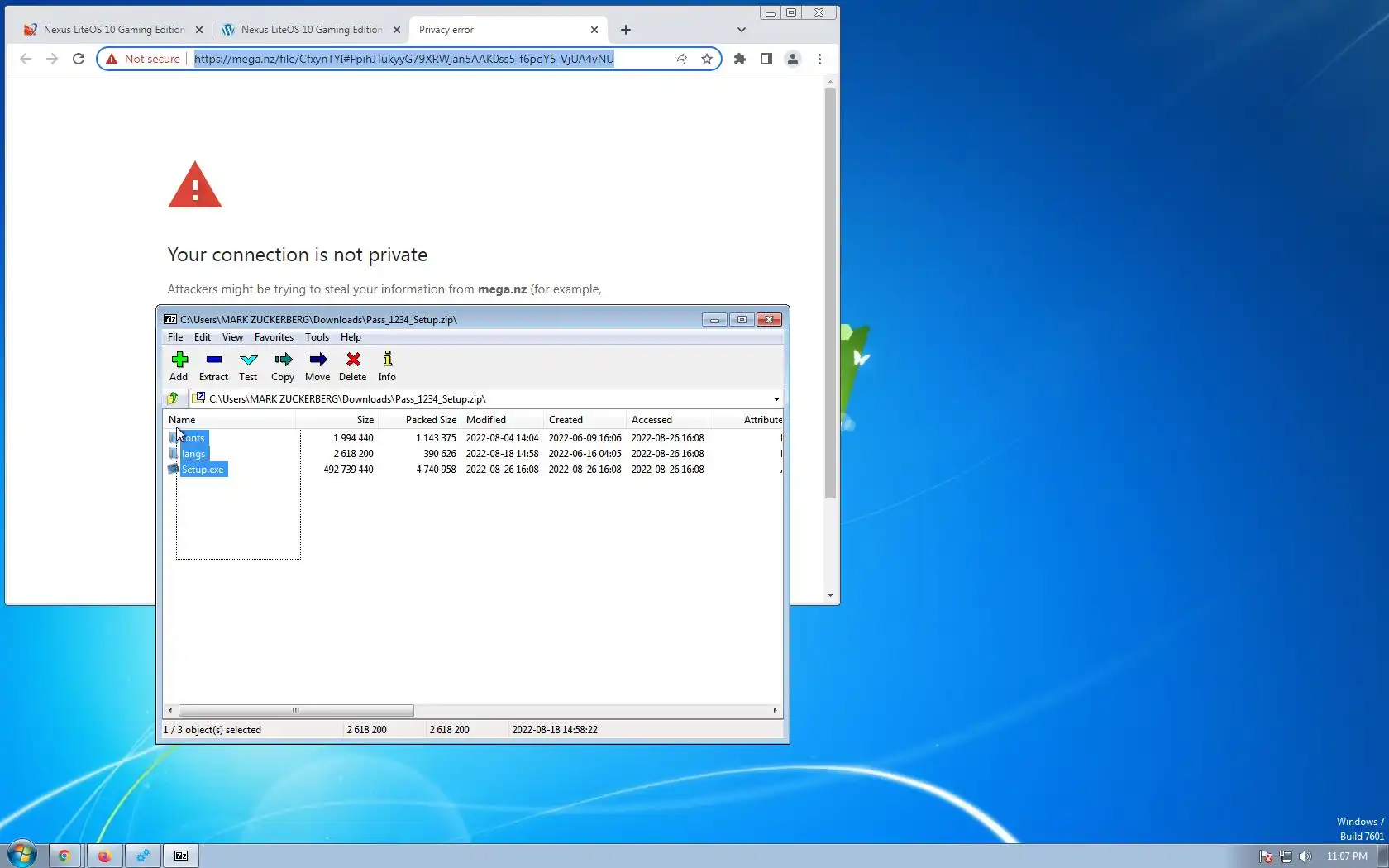This screenshot has height=868, width=1389.
Task: Go back in Chrome
Action: (26, 59)
